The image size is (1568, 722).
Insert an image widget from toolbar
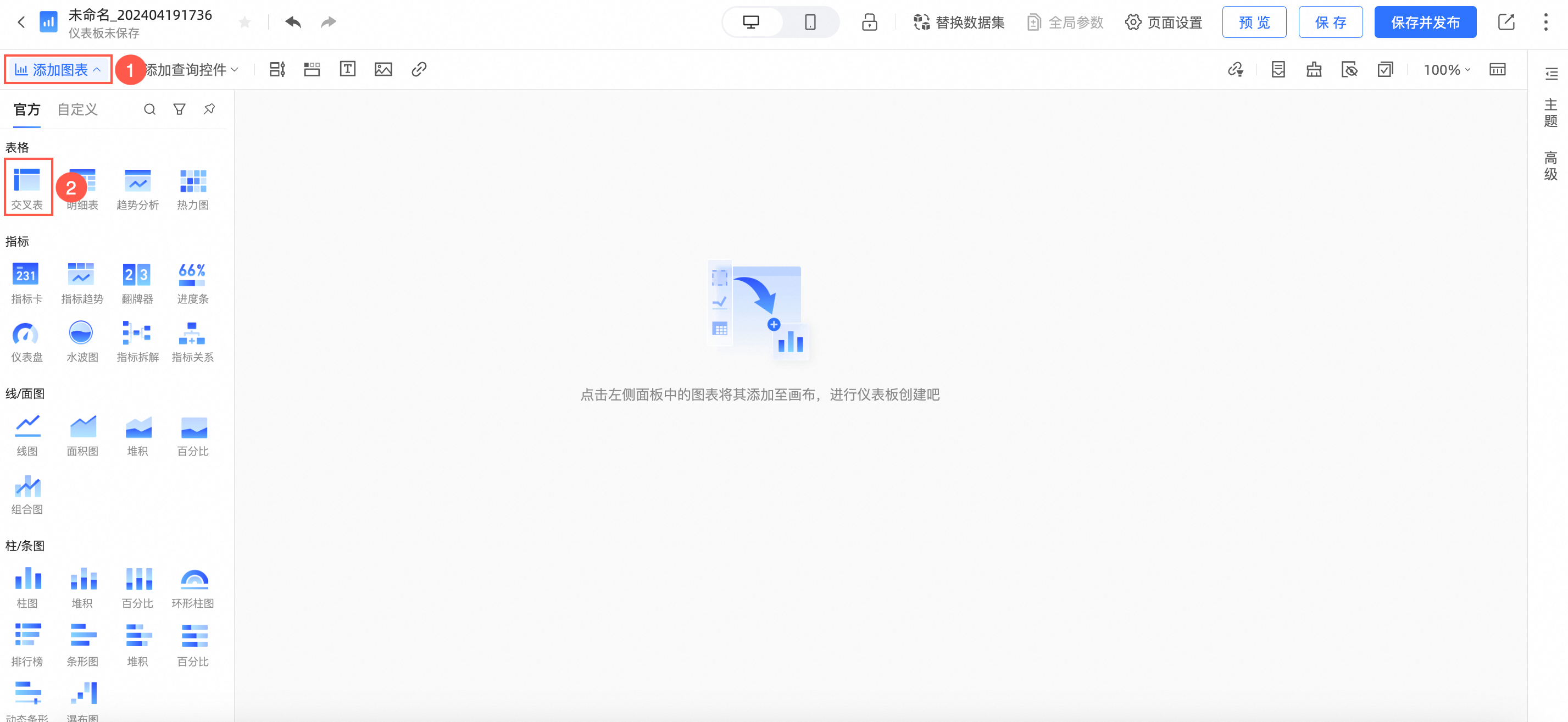(383, 69)
